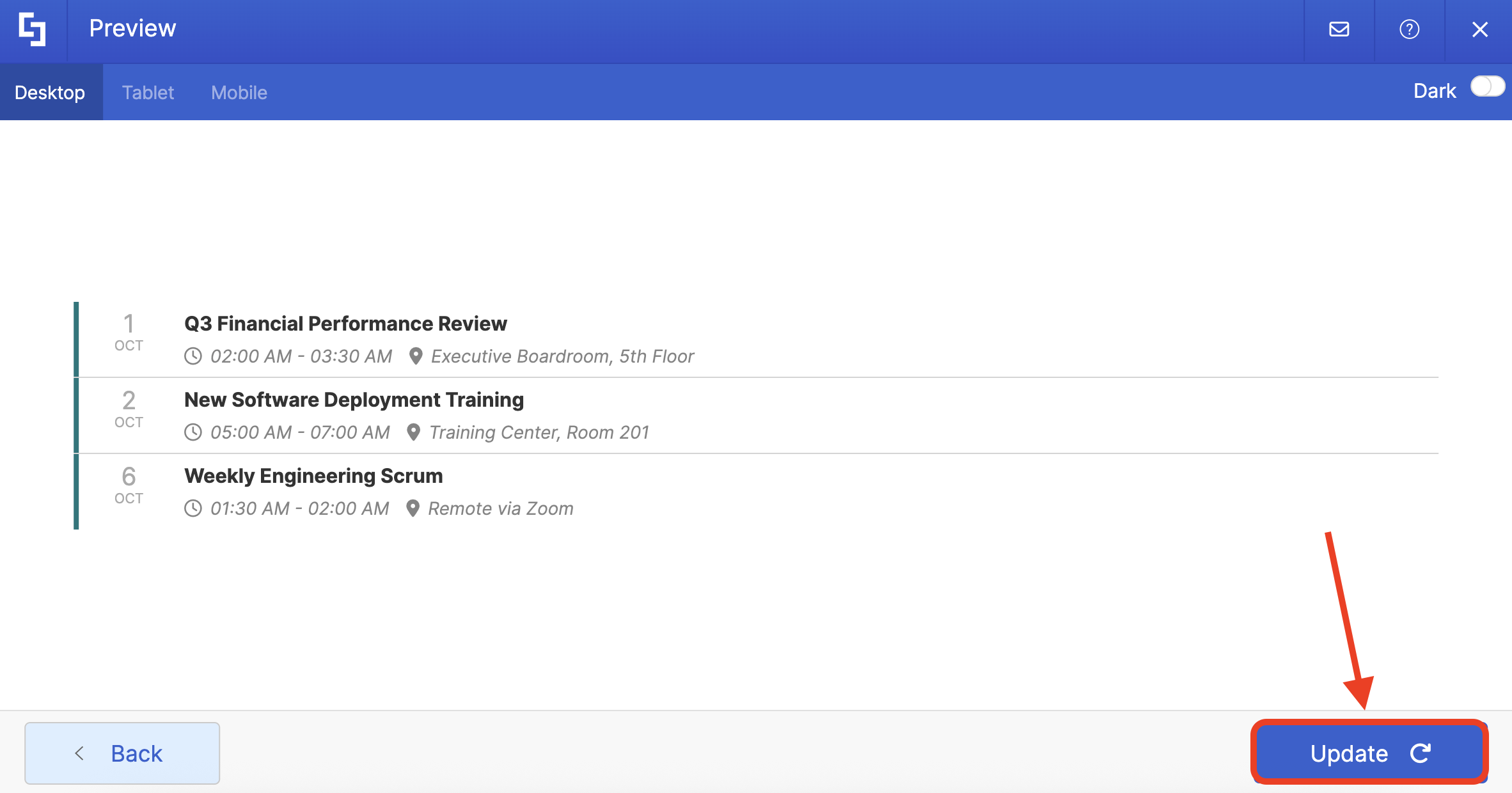This screenshot has height=793, width=1512.
Task: Click location pin beside Executive Boardroom
Action: pos(416,356)
